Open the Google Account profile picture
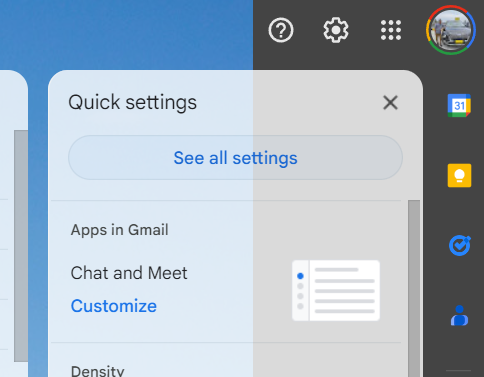The height and width of the screenshot is (377, 484). click(450, 30)
